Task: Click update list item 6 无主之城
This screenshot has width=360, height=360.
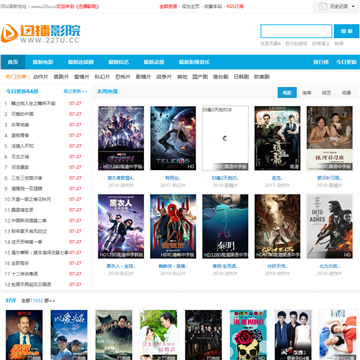Action: (x=20, y=157)
